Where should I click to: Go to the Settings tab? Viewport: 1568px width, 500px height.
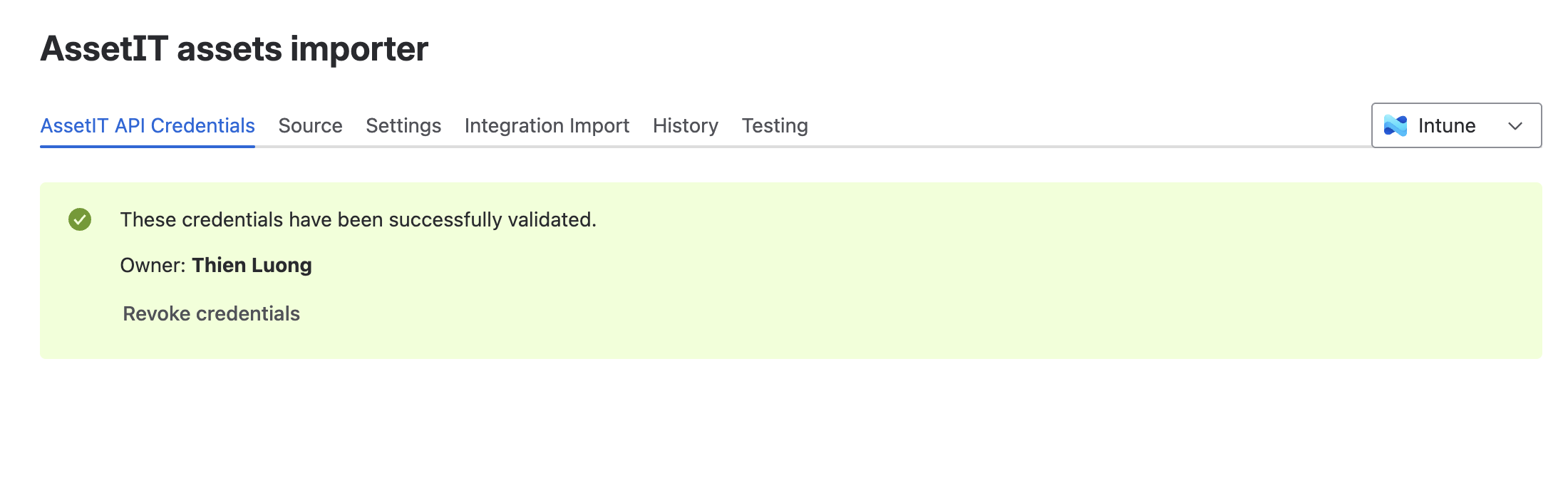tap(403, 125)
